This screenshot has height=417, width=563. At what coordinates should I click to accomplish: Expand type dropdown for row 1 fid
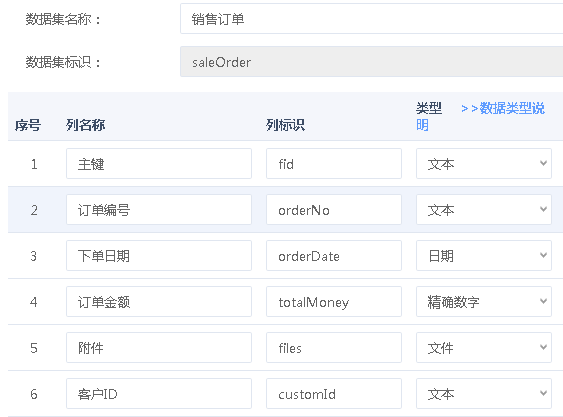(484, 164)
